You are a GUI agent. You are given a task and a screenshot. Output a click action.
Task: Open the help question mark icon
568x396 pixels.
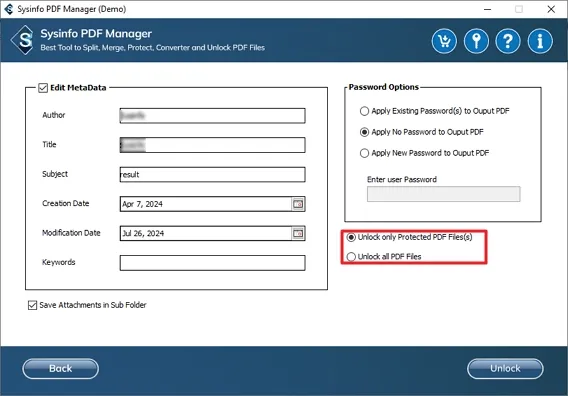[x=508, y=41]
